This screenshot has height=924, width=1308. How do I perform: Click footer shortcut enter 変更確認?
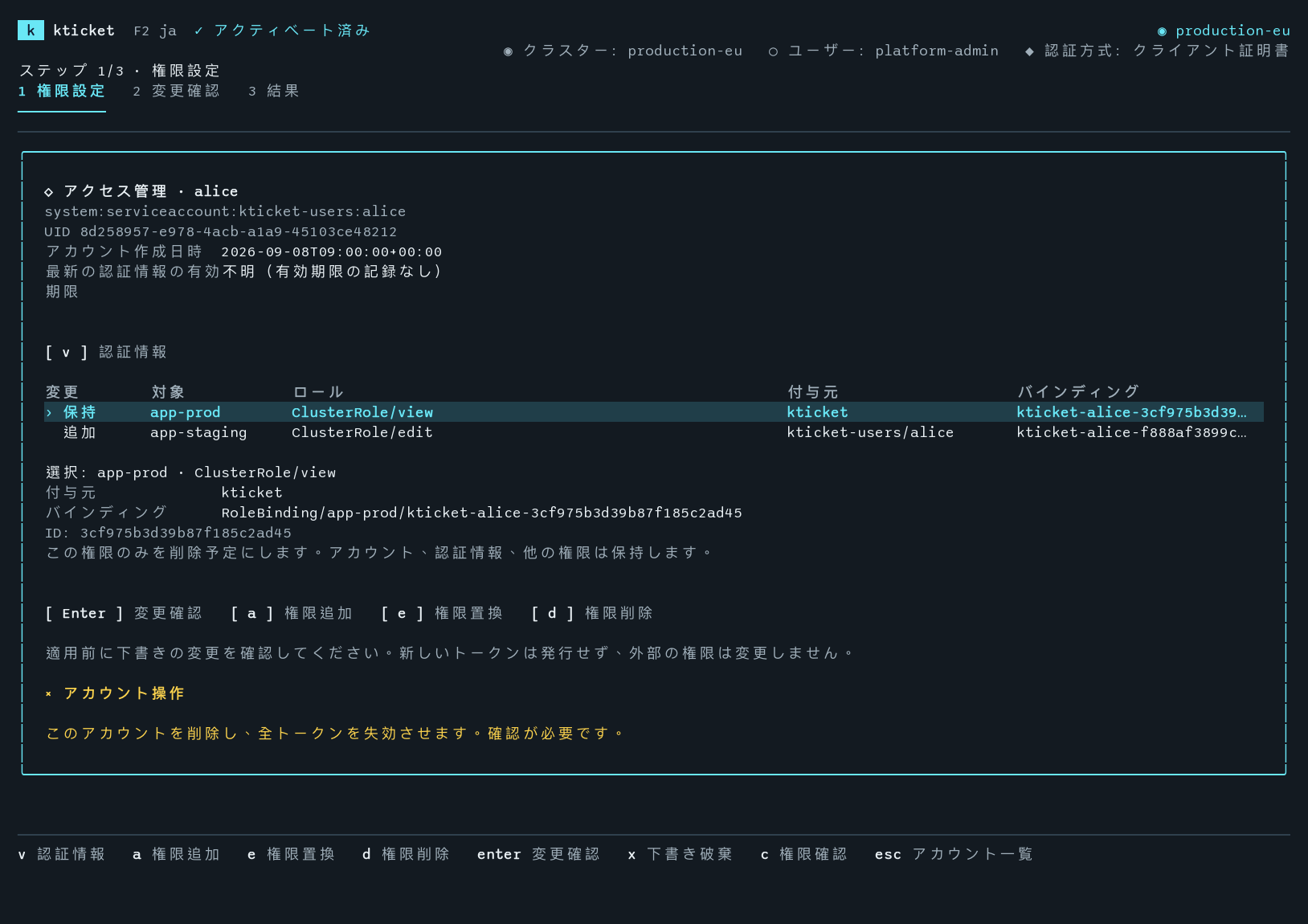538,854
